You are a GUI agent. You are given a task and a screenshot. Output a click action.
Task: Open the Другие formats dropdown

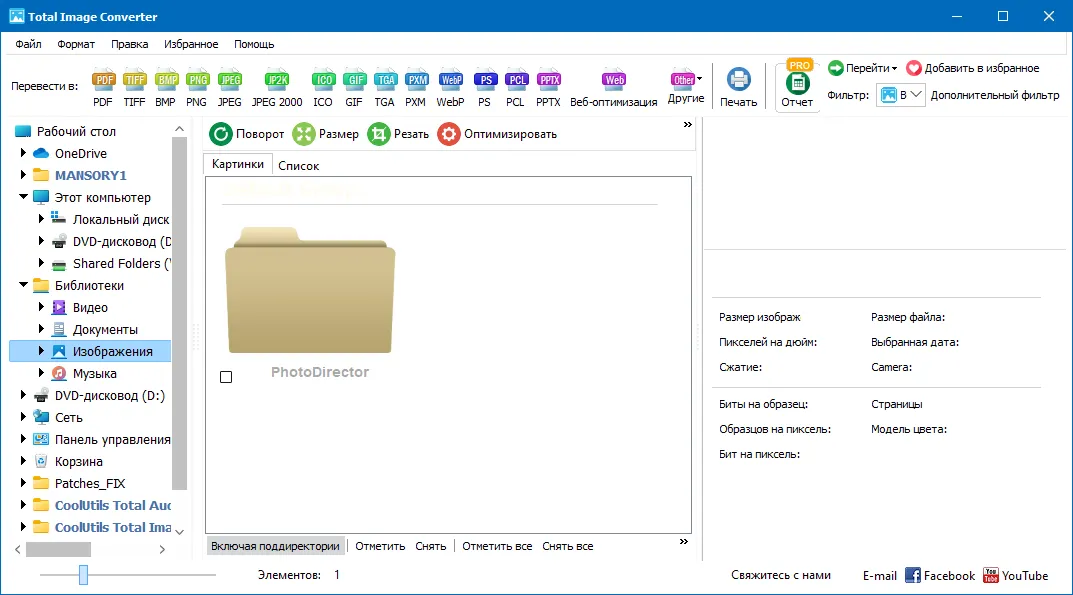click(x=686, y=86)
